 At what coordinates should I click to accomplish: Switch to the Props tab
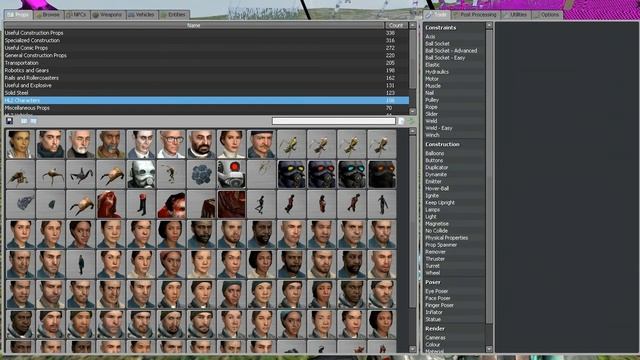pyautogui.click(x=18, y=15)
